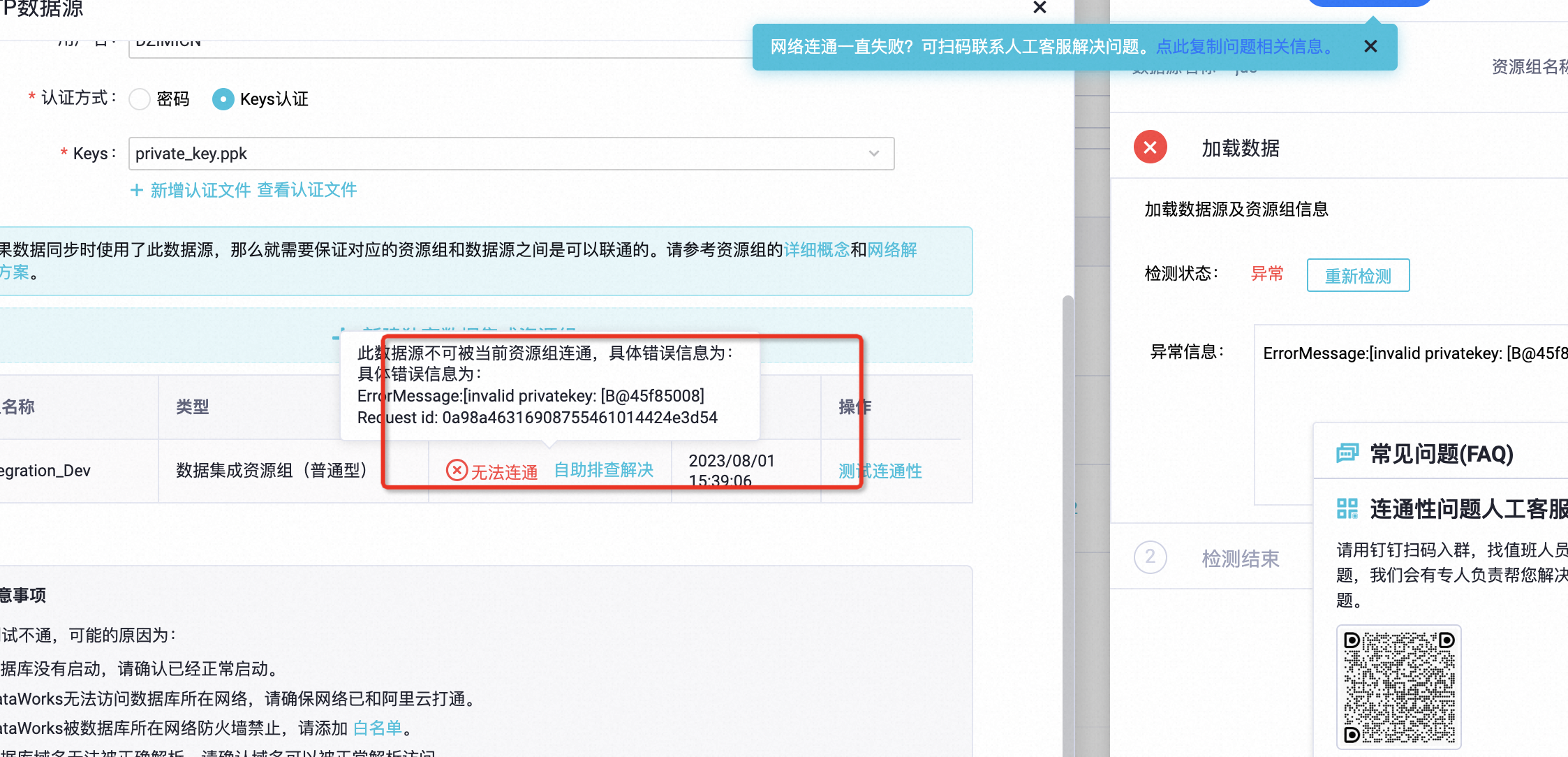Close the data source dialog

pyautogui.click(x=1040, y=8)
